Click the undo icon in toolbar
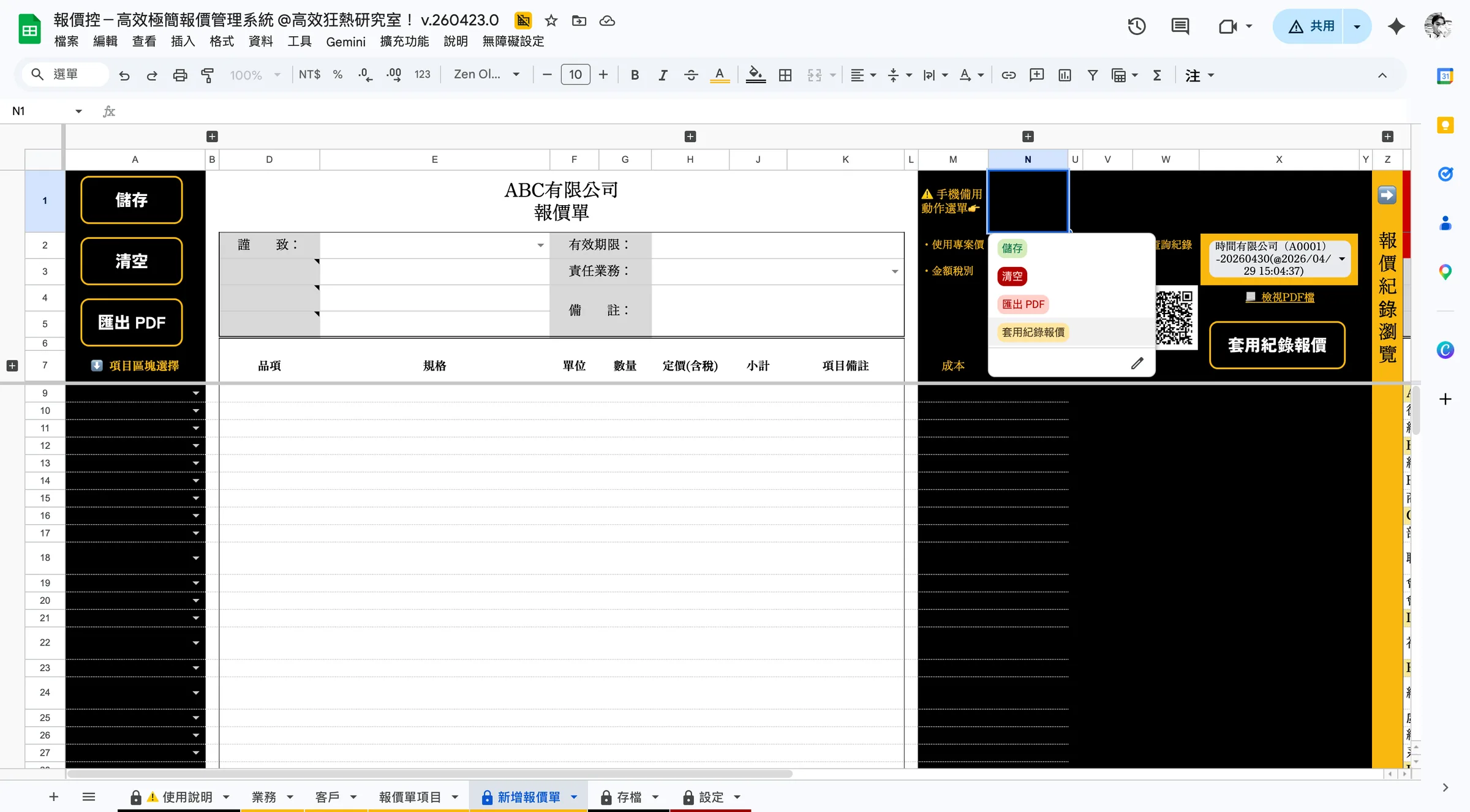The width and height of the screenshot is (1470, 812). click(x=124, y=75)
